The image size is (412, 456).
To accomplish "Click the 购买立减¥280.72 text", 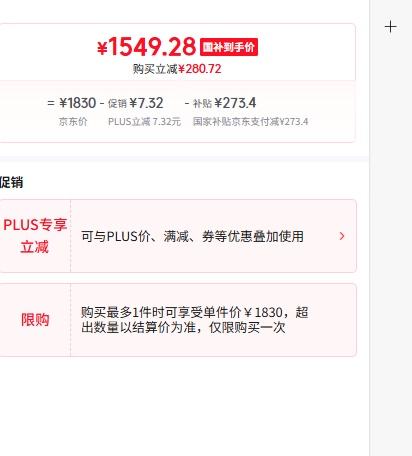I will pyautogui.click(x=177, y=69).
